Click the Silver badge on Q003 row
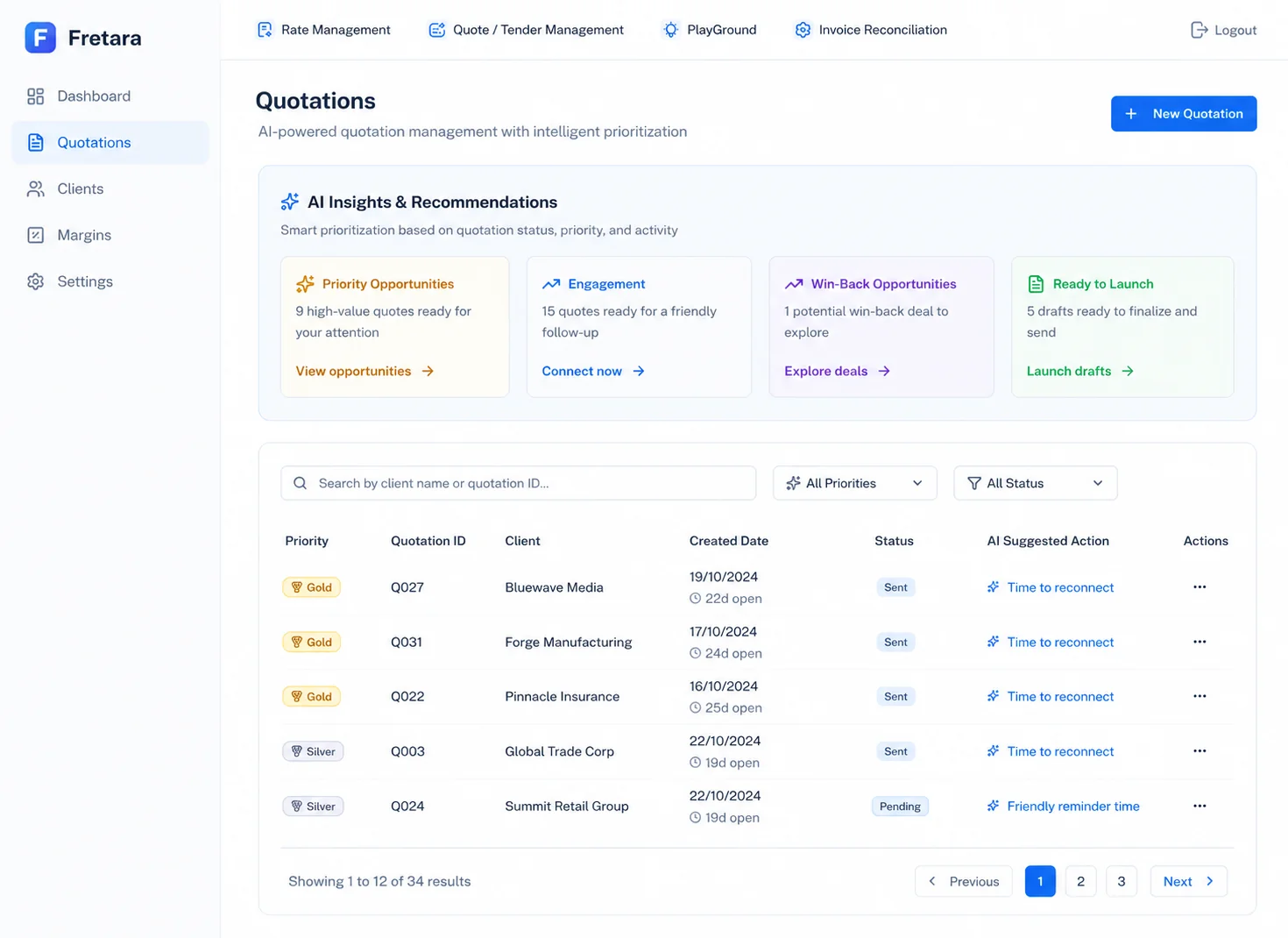Image resolution: width=1288 pixels, height=938 pixels. click(313, 751)
